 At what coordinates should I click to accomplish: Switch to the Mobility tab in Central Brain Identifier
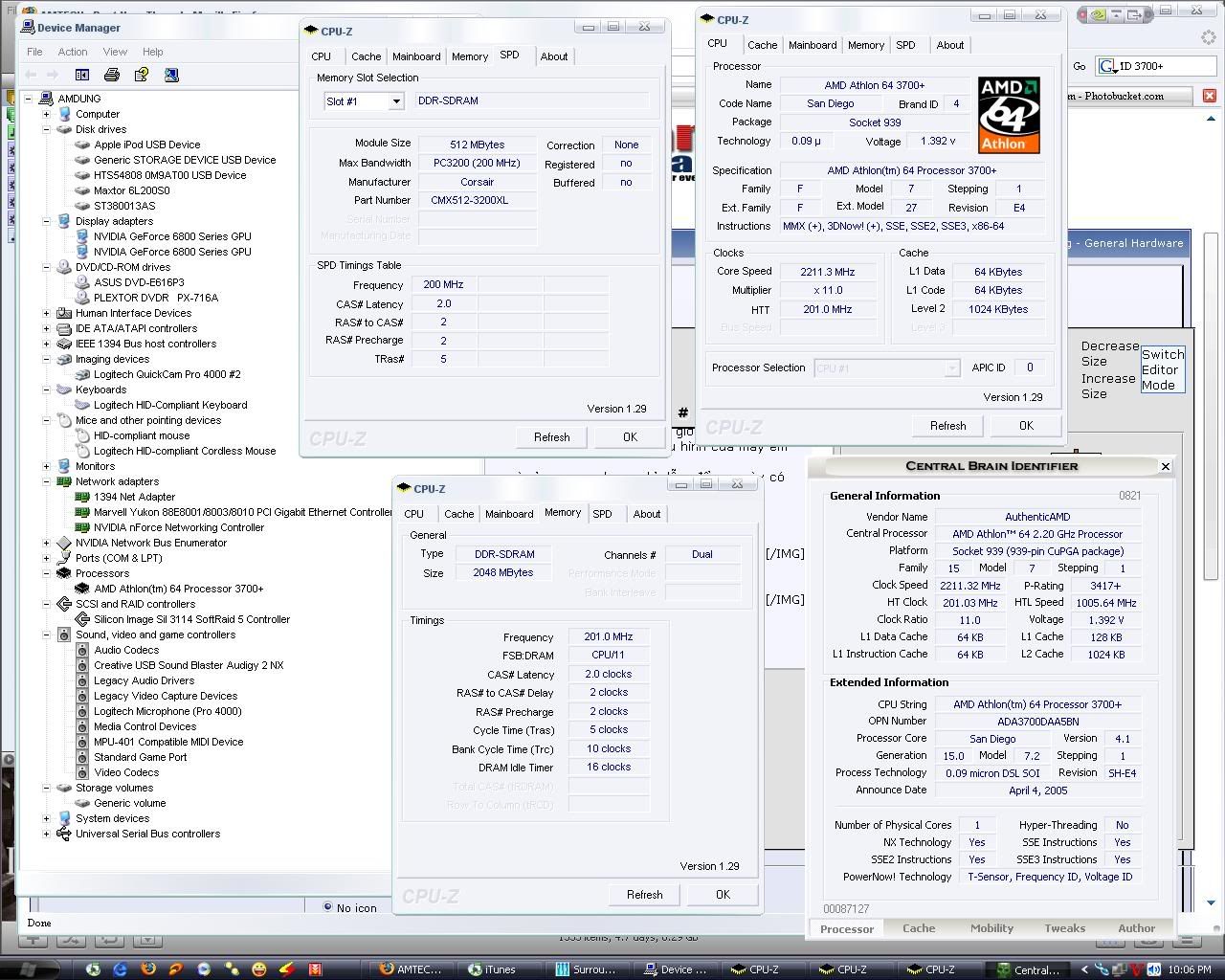(x=991, y=928)
